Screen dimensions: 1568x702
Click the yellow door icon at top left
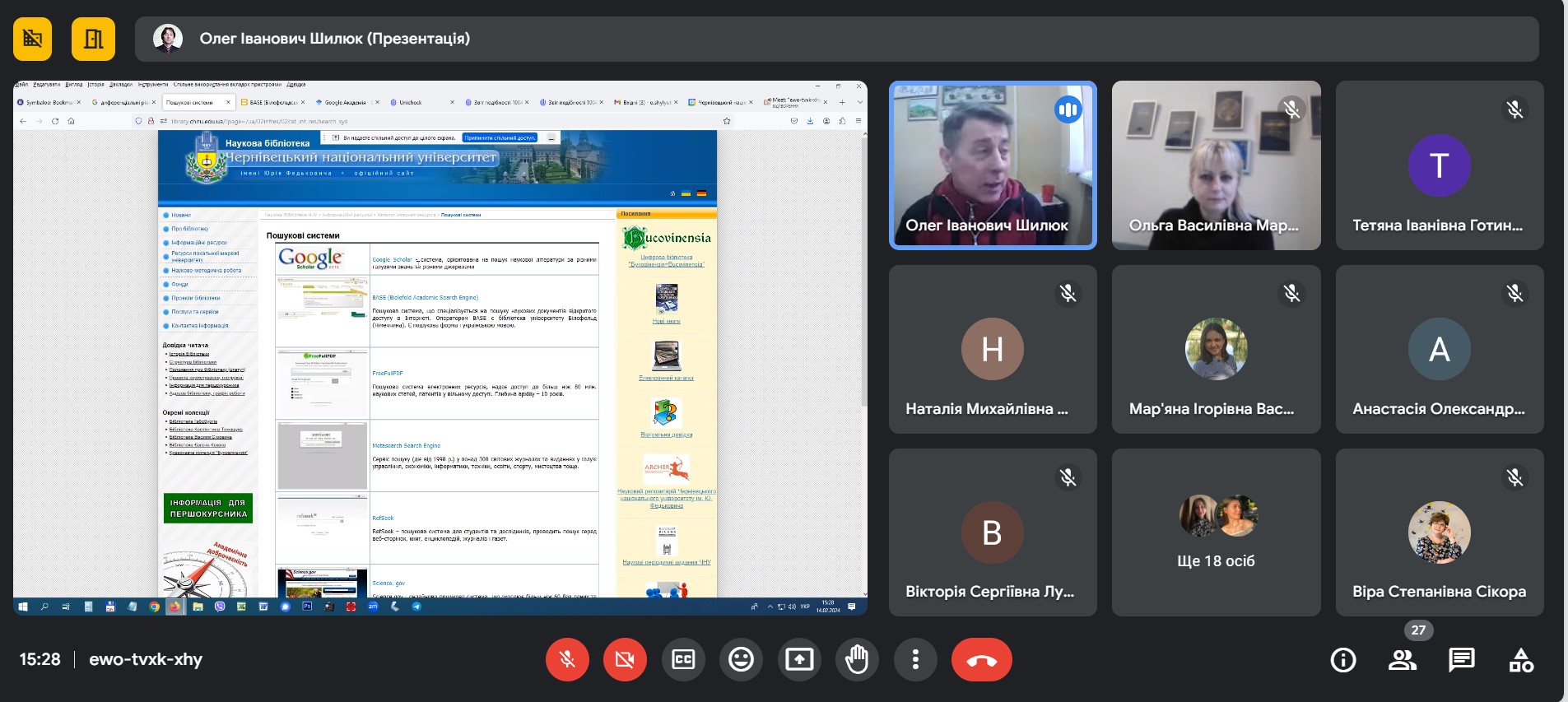[93, 39]
